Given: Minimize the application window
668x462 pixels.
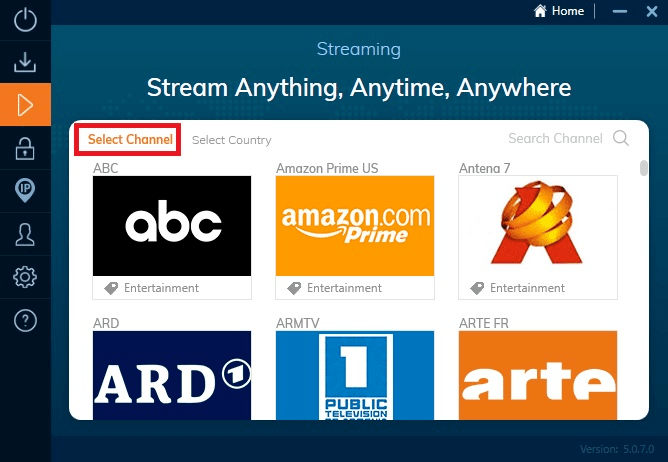Looking at the screenshot, I should tap(619, 12).
